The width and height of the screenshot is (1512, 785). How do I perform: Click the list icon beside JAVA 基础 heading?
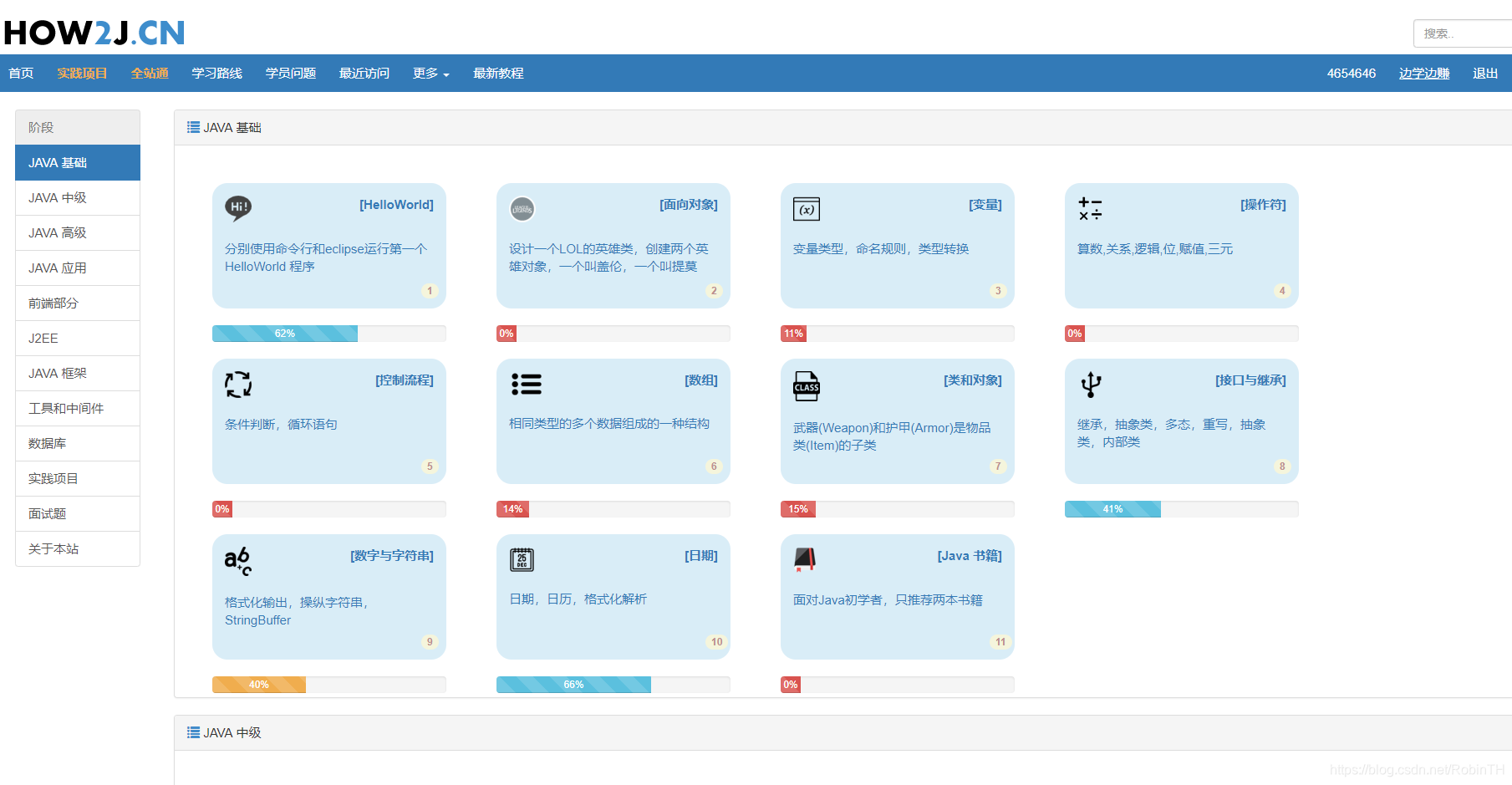click(193, 127)
